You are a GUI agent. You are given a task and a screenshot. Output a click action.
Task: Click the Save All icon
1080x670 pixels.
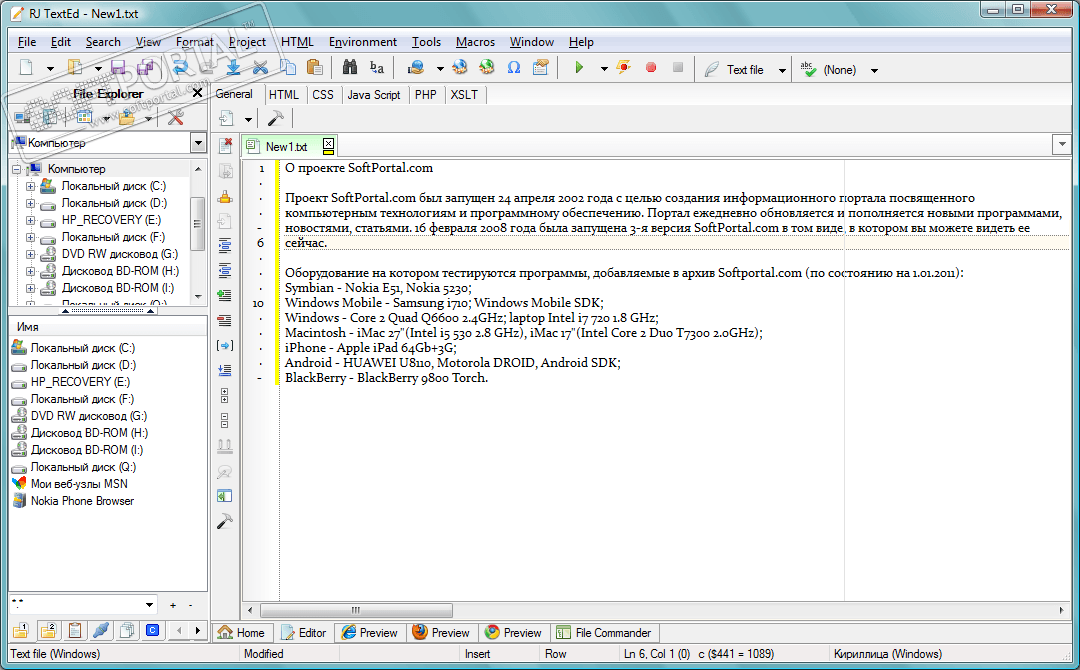[x=145, y=67]
